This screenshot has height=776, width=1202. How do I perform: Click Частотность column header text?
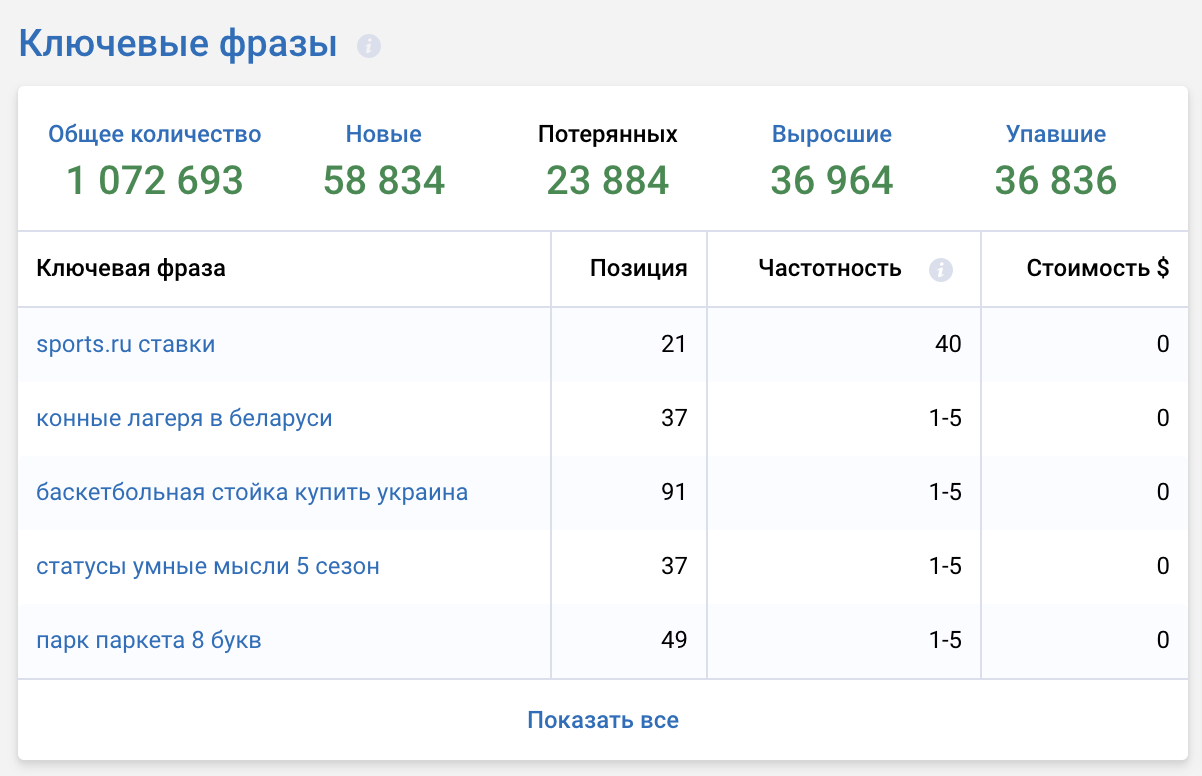tap(830, 268)
